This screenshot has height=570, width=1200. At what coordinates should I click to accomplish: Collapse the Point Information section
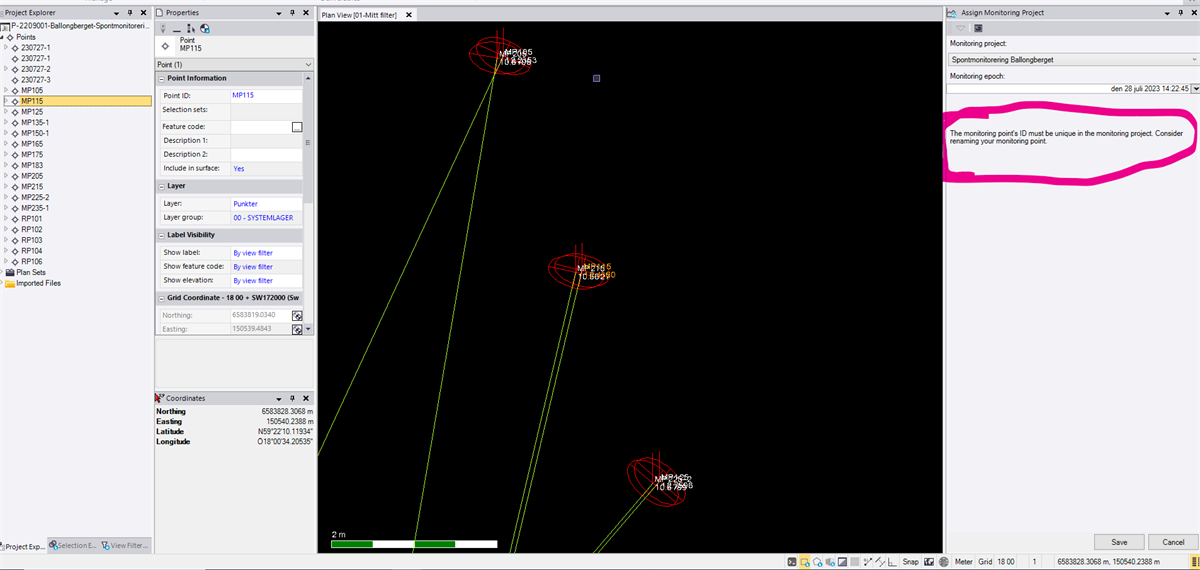pyautogui.click(x=163, y=78)
